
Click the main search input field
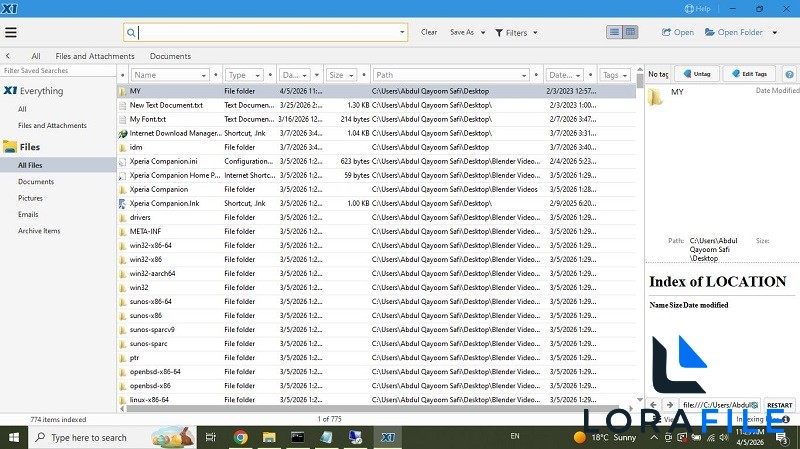tap(268, 32)
